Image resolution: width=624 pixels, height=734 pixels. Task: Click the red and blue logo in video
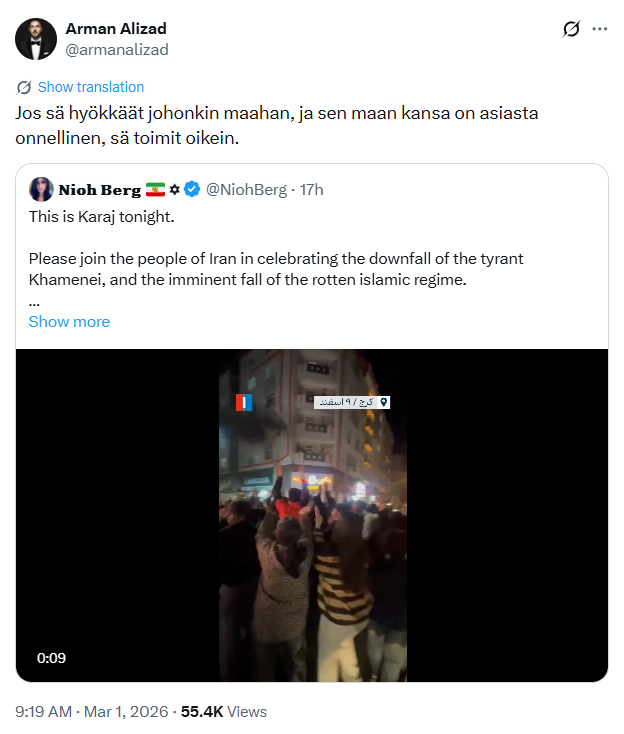pyautogui.click(x=244, y=402)
